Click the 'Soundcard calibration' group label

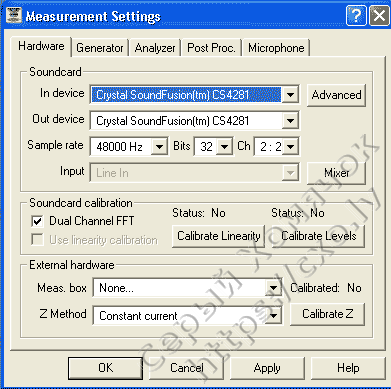click(81, 203)
